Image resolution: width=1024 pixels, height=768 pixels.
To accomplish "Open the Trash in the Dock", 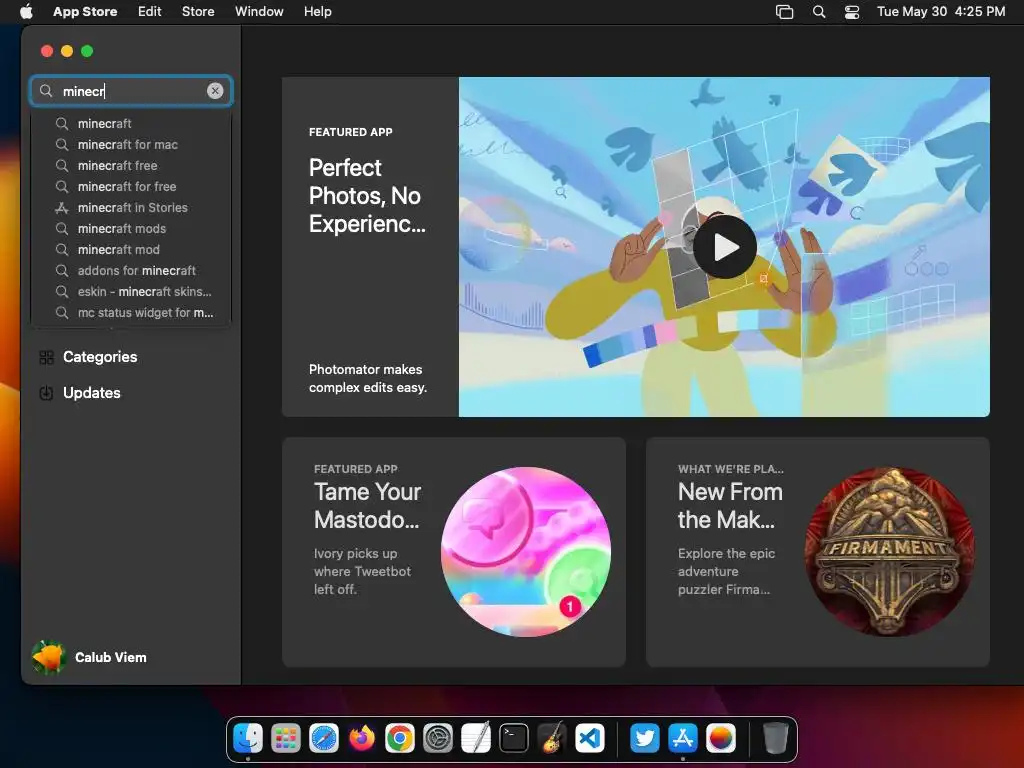I will pyautogui.click(x=775, y=739).
